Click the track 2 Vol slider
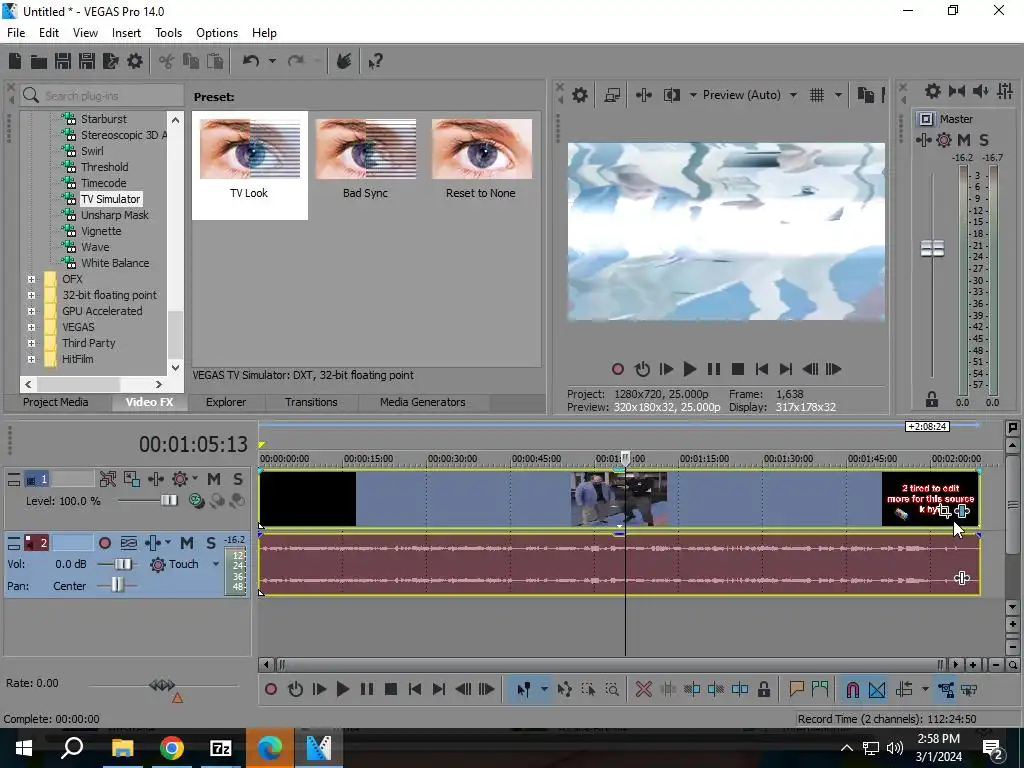This screenshot has height=768, width=1024. coord(122,564)
